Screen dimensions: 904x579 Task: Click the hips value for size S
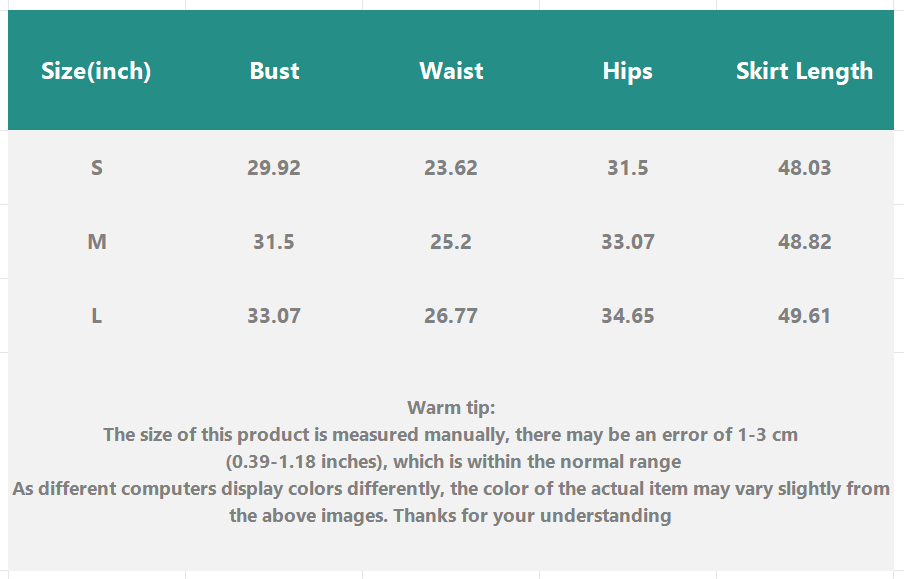coord(627,168)
